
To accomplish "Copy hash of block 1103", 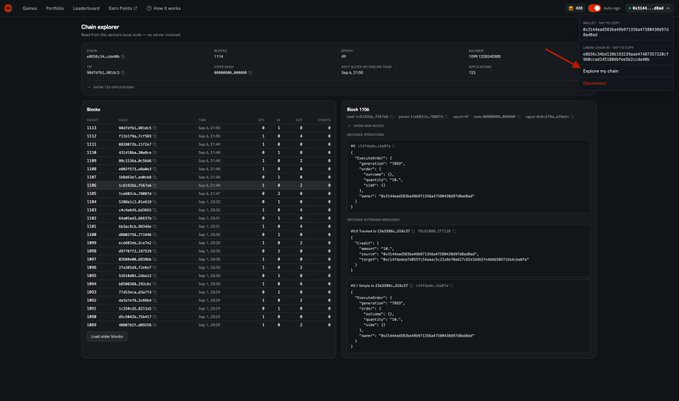I will [155, 210].
